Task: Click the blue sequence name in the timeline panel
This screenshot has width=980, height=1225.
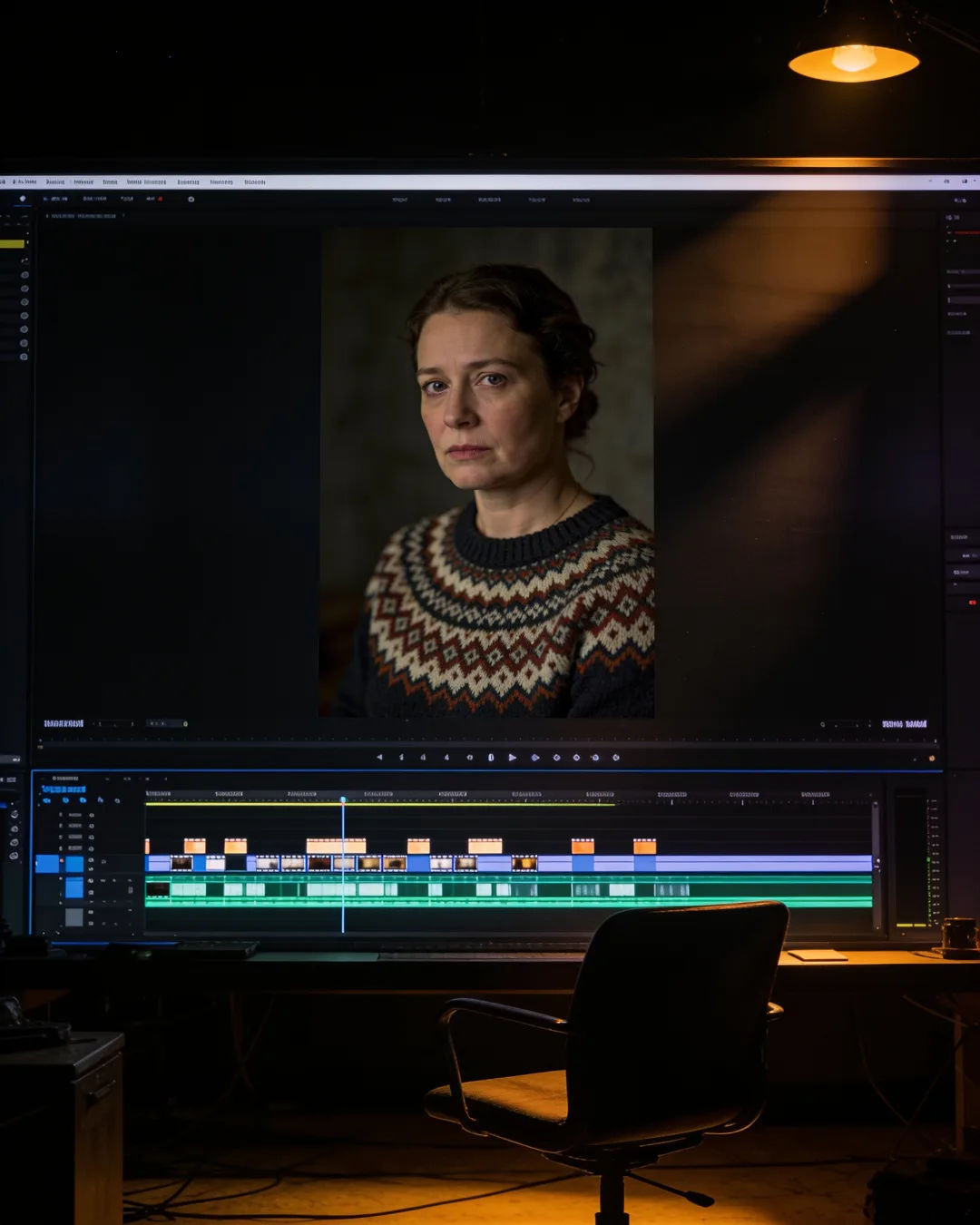Action: 64,789
